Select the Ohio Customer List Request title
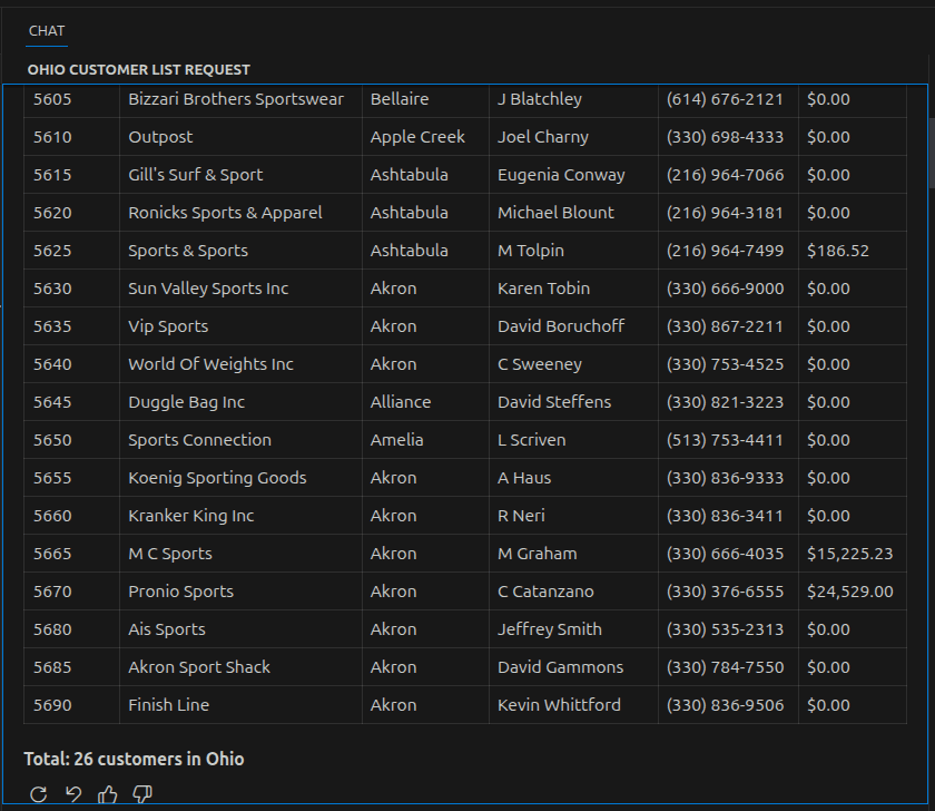 [x=139, y=70]
